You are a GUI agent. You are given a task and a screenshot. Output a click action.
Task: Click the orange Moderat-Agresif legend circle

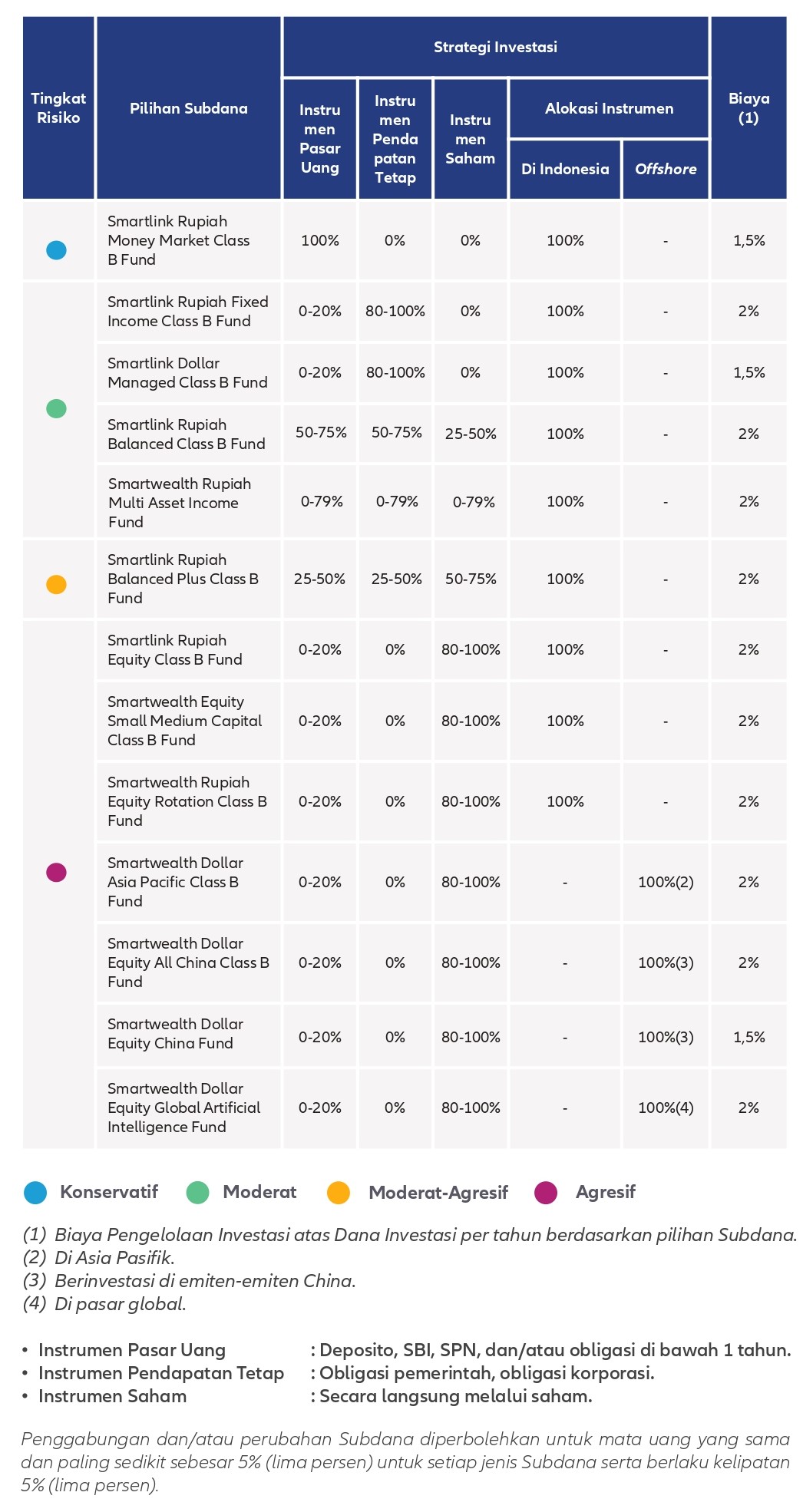339,1192
